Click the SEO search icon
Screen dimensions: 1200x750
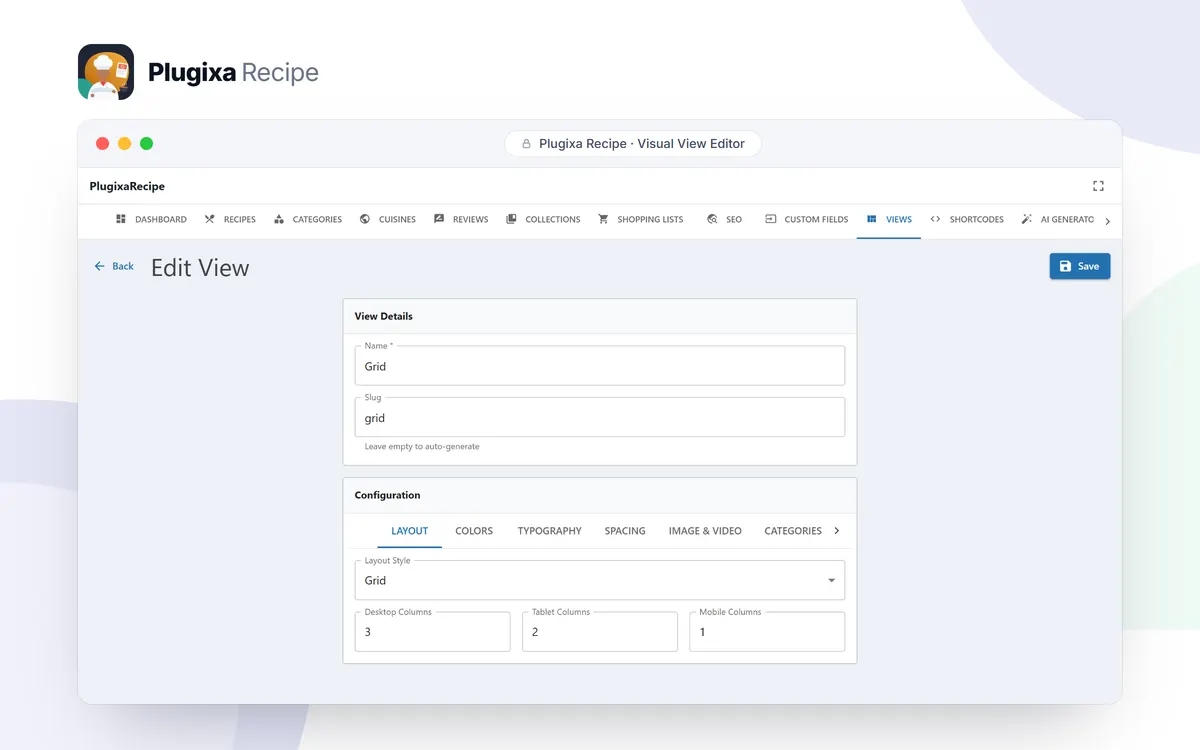[712, 219]
